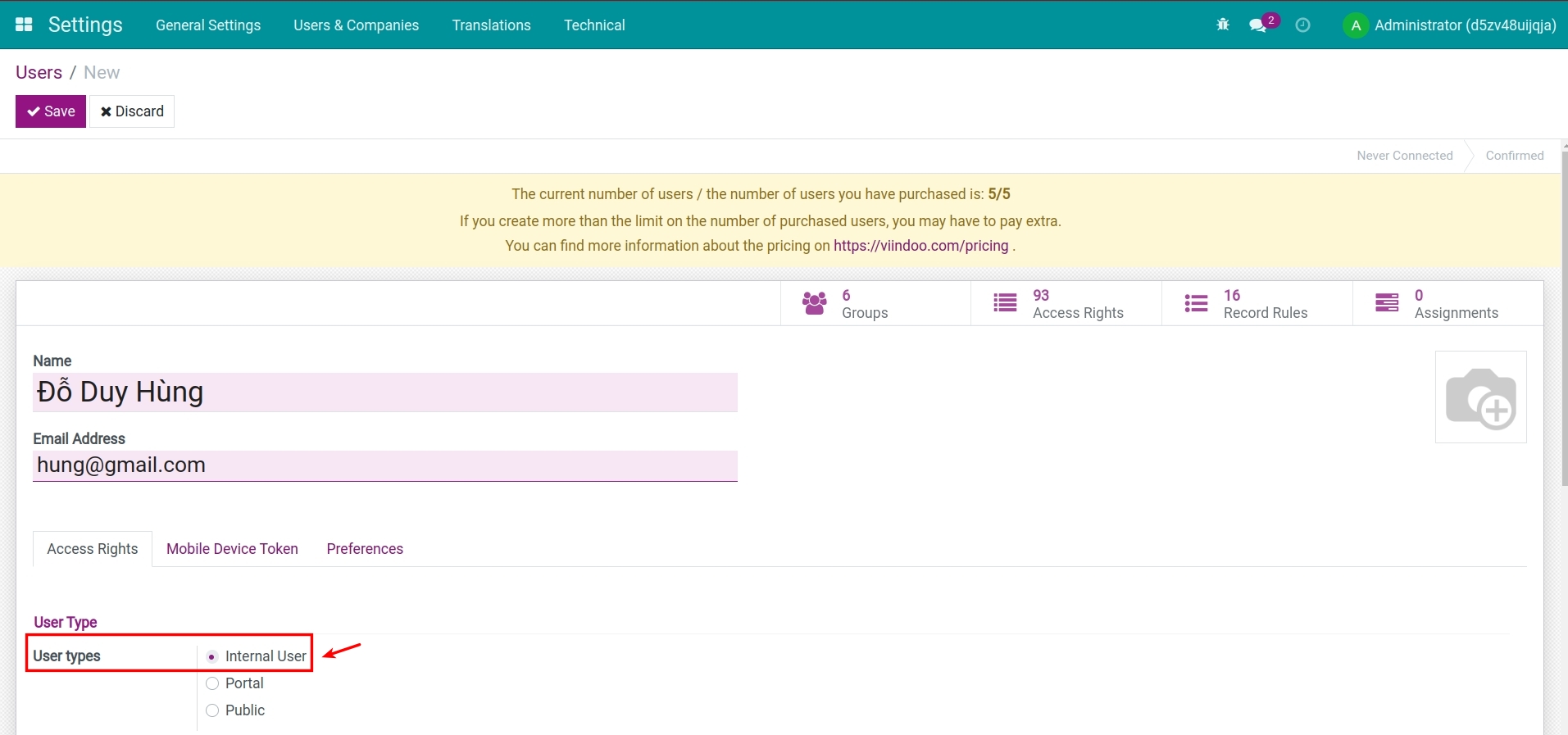This screenshot has width=1568, height=735.
Task: Select the Public user type
Action: coord(212,710)
